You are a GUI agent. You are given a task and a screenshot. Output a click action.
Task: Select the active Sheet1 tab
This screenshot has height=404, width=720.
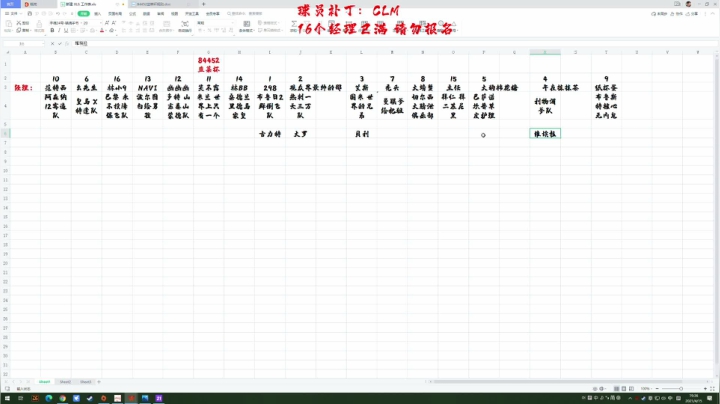click(45, 382)
